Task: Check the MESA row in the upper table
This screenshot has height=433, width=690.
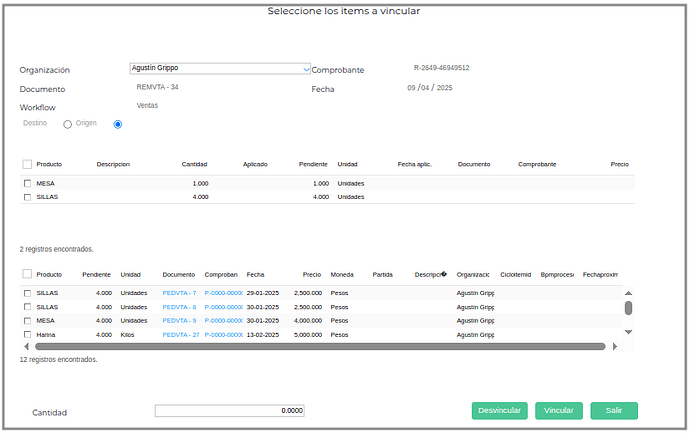Action: click(27, 184)
